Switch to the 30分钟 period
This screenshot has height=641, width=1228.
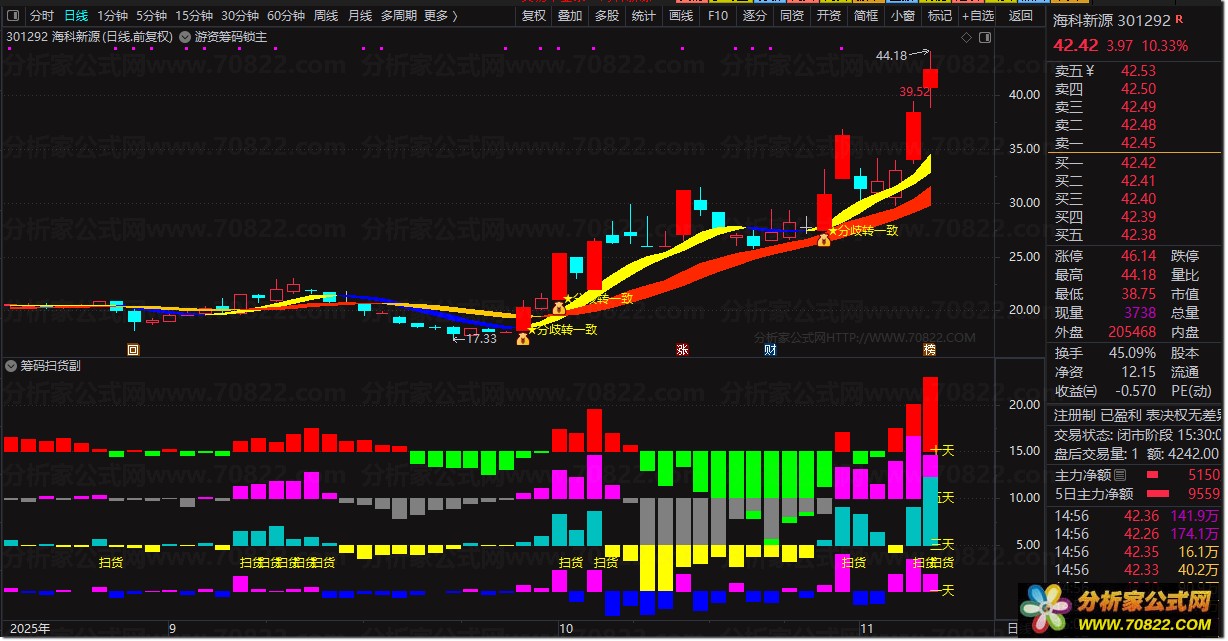click(240, 16)
